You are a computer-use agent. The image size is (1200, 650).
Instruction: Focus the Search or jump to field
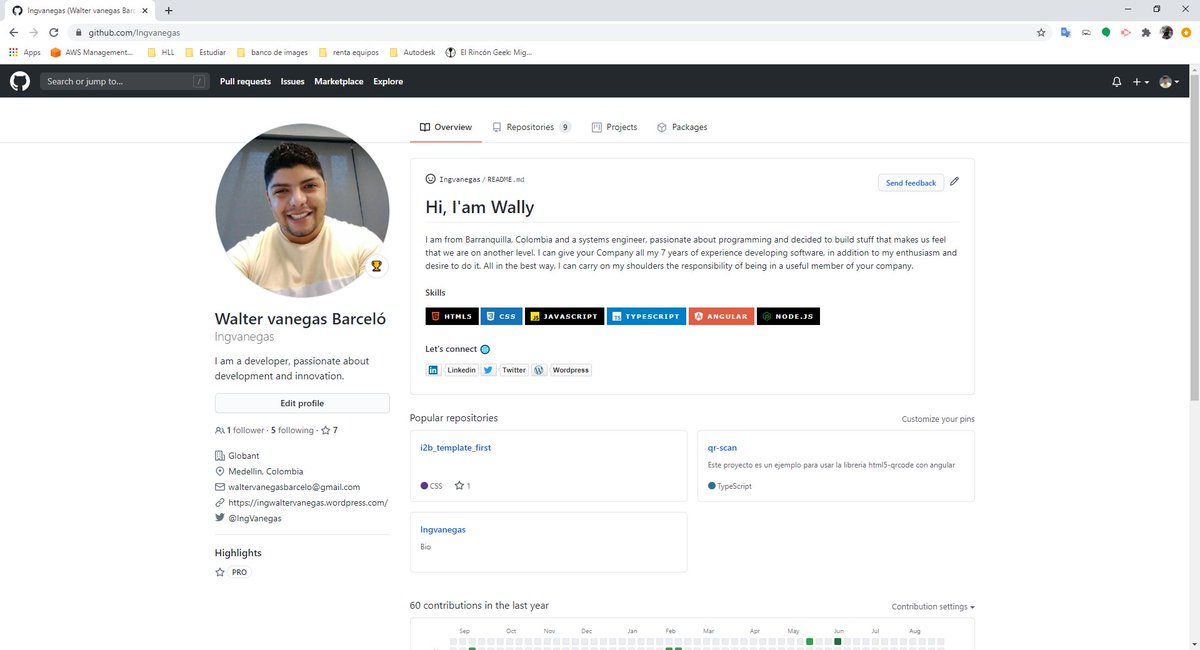125,82
